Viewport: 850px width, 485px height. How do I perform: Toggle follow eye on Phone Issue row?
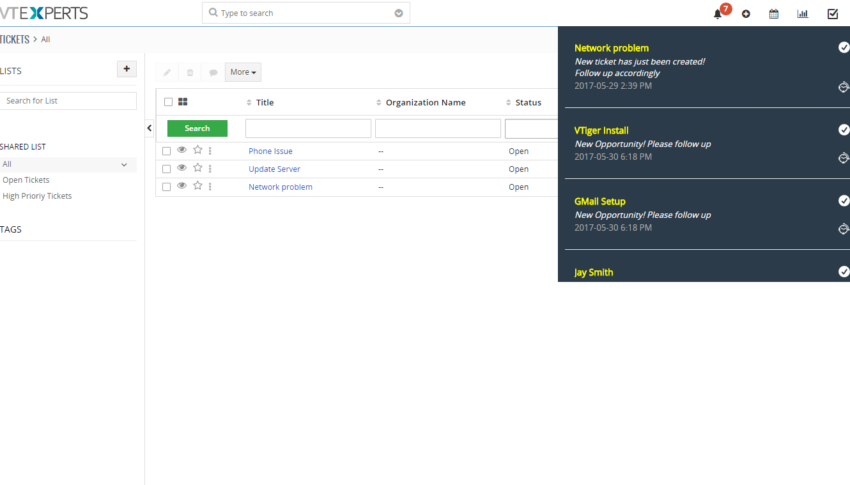pos(182,150)
